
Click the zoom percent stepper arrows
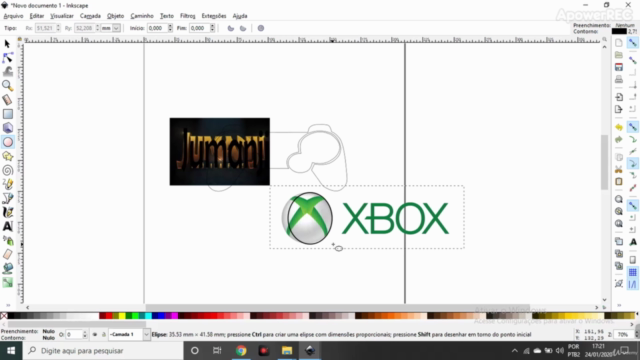[637, 335]
